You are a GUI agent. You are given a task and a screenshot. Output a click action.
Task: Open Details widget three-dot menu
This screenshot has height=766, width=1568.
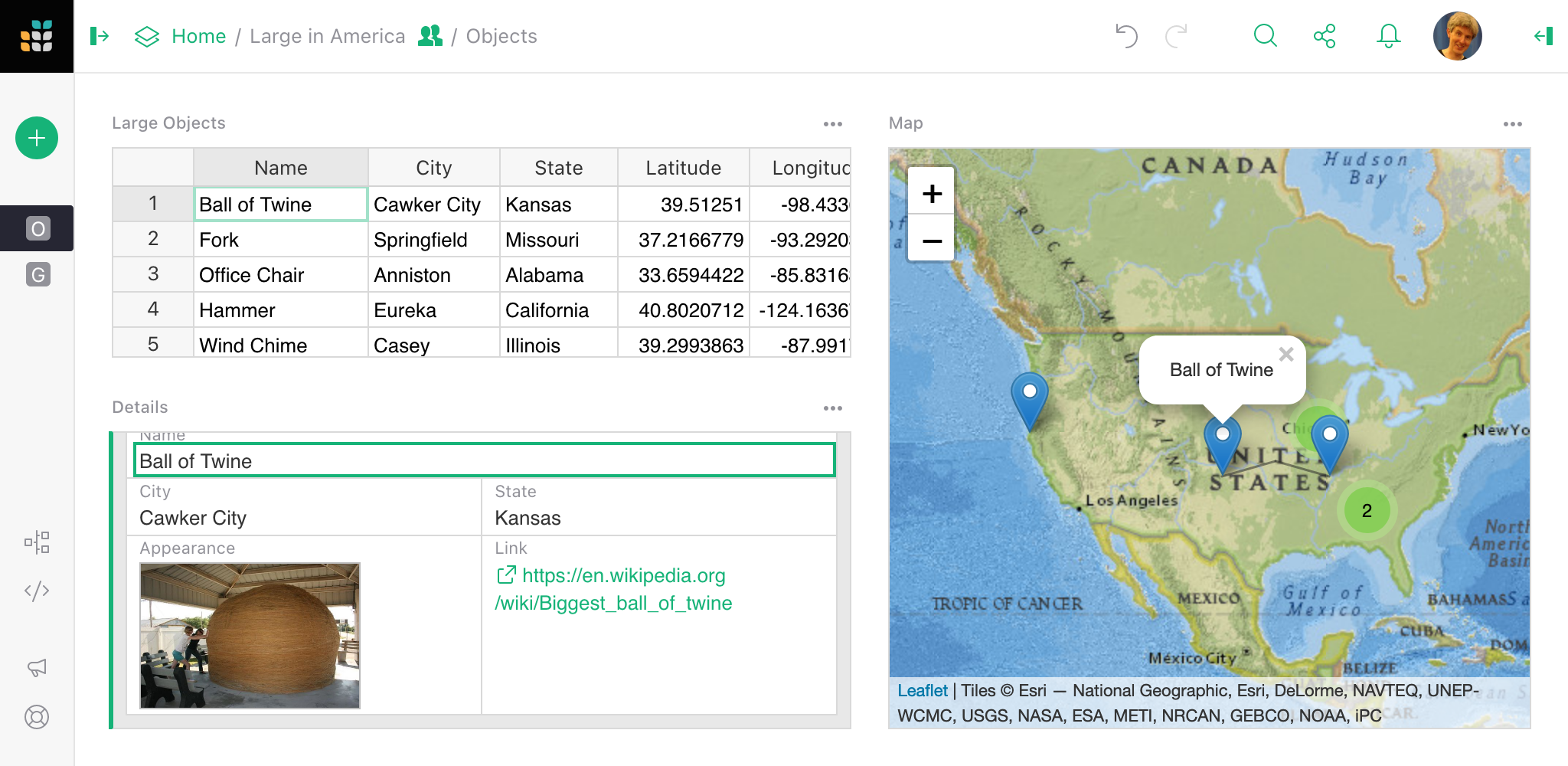pyautogui.click(x=832, y=408)
